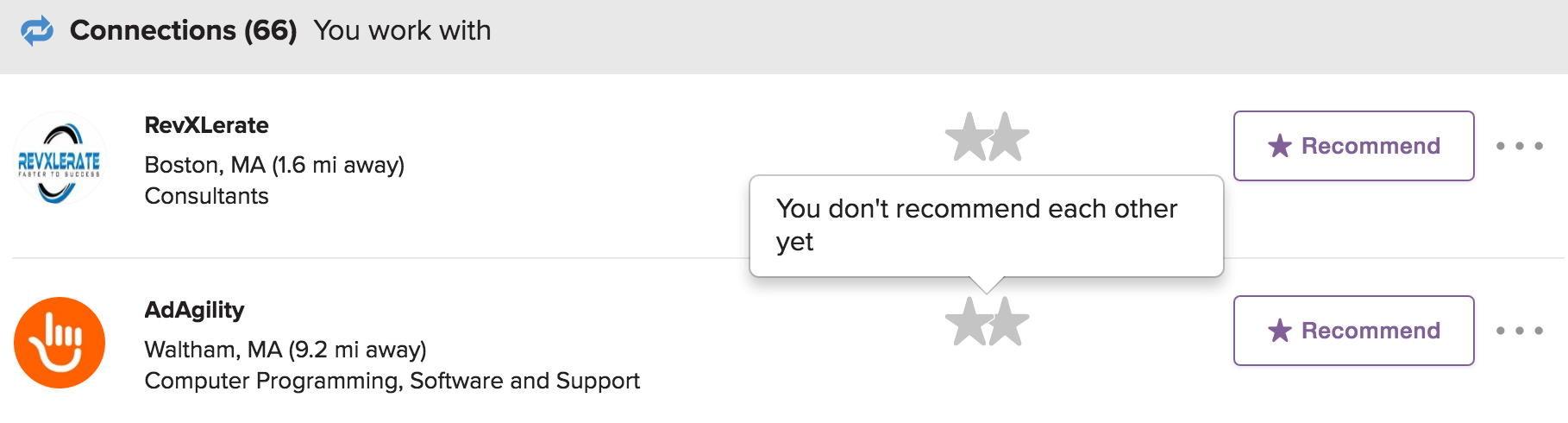1568x423 pixels.
Task: Click the blue Connections refresh arrows icon
Action: tap(37, 30)
